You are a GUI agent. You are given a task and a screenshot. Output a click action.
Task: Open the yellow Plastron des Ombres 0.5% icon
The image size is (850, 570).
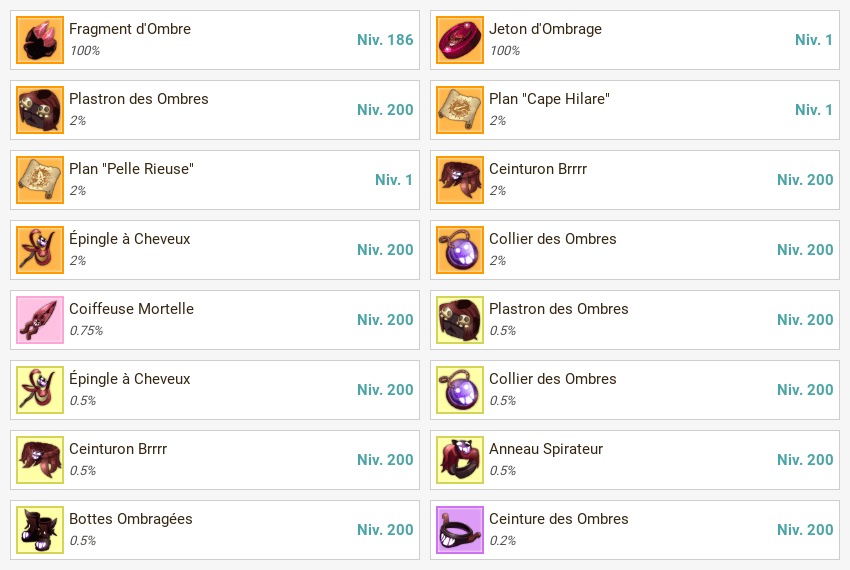(x=460, y=320)
